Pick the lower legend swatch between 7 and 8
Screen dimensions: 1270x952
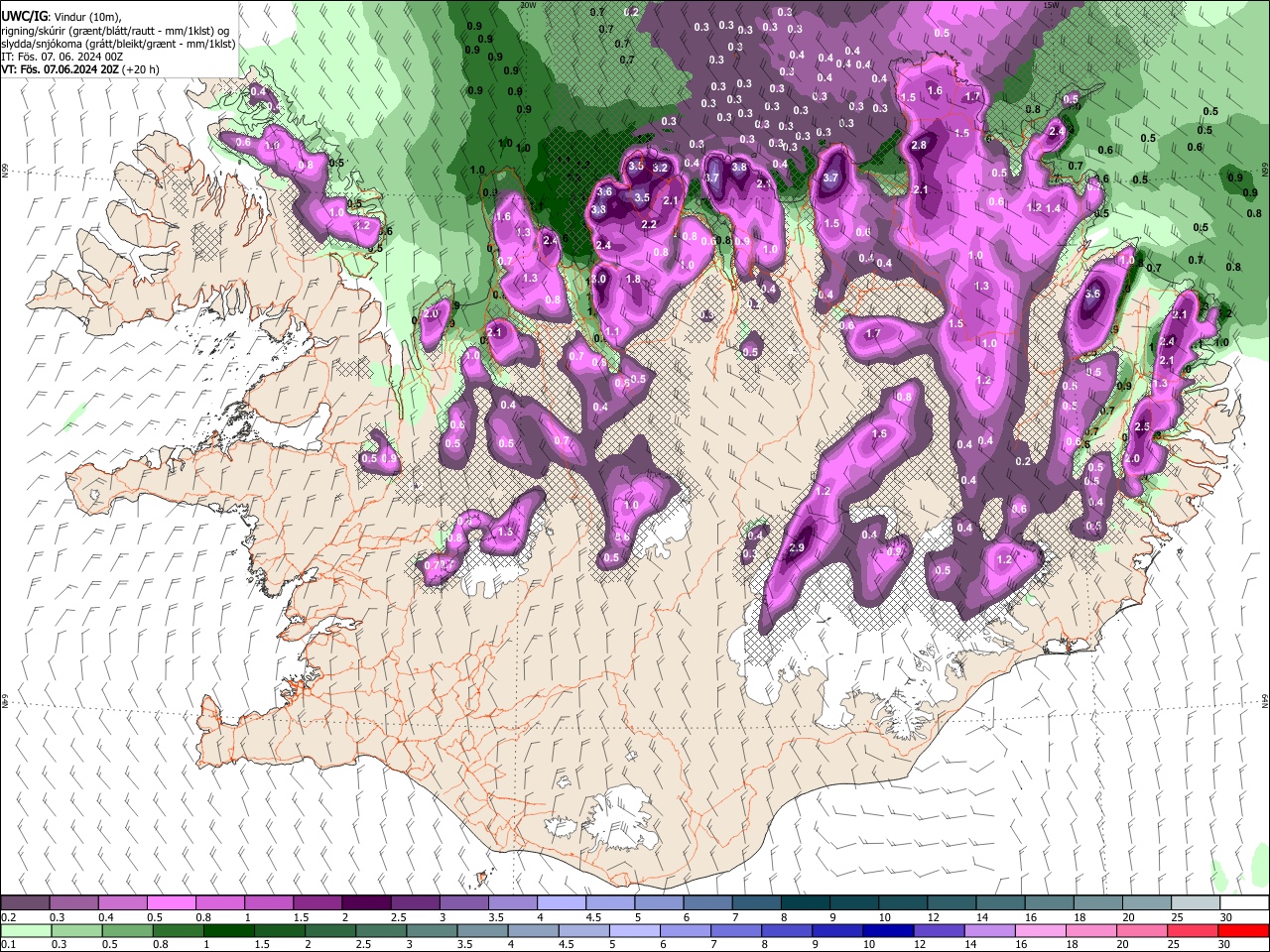pyautogui.click(x=735, y=930)
